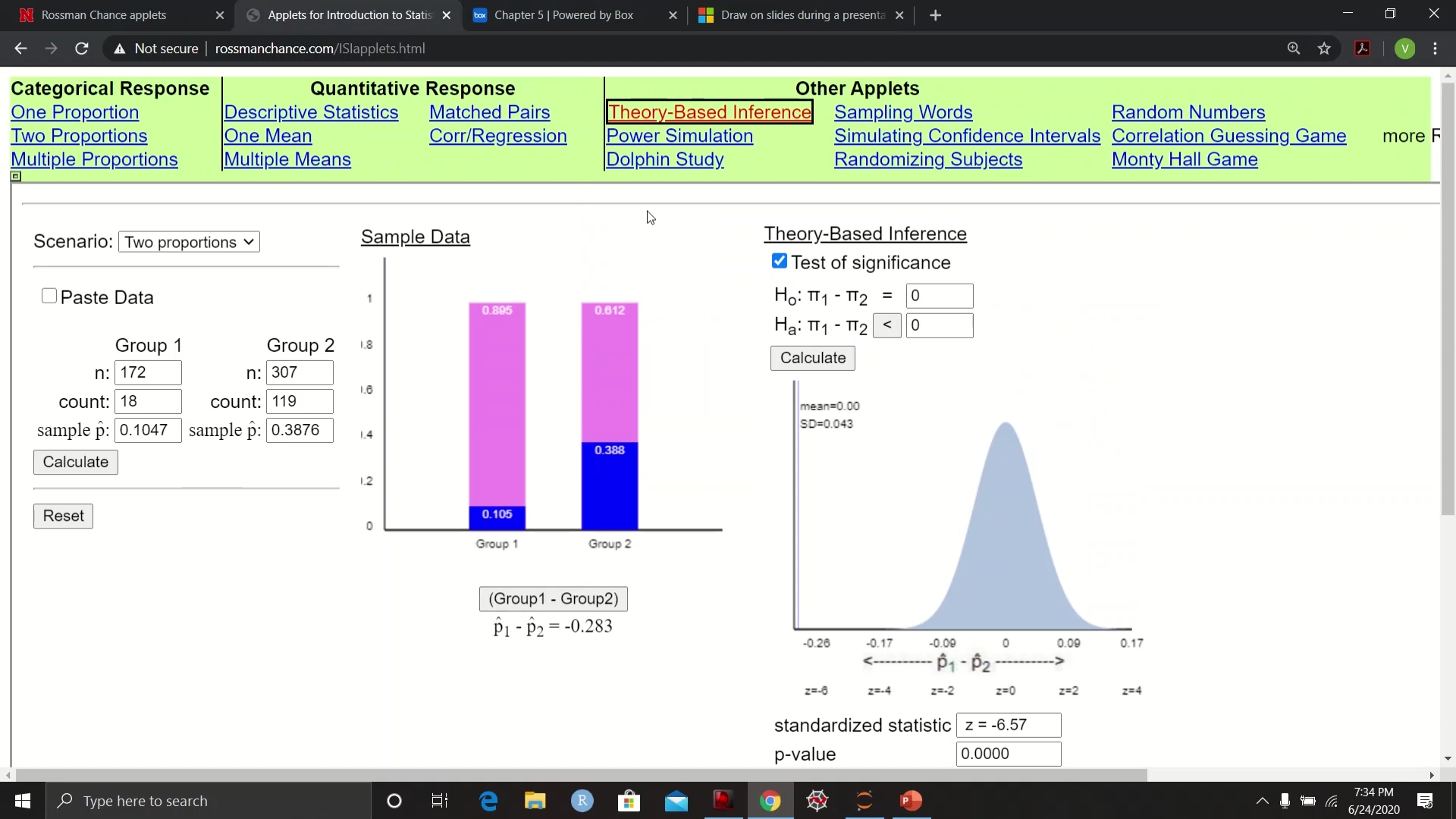Click the Group 1 count input field
This screenshot has height=819, width=1456.
[148, 401]
